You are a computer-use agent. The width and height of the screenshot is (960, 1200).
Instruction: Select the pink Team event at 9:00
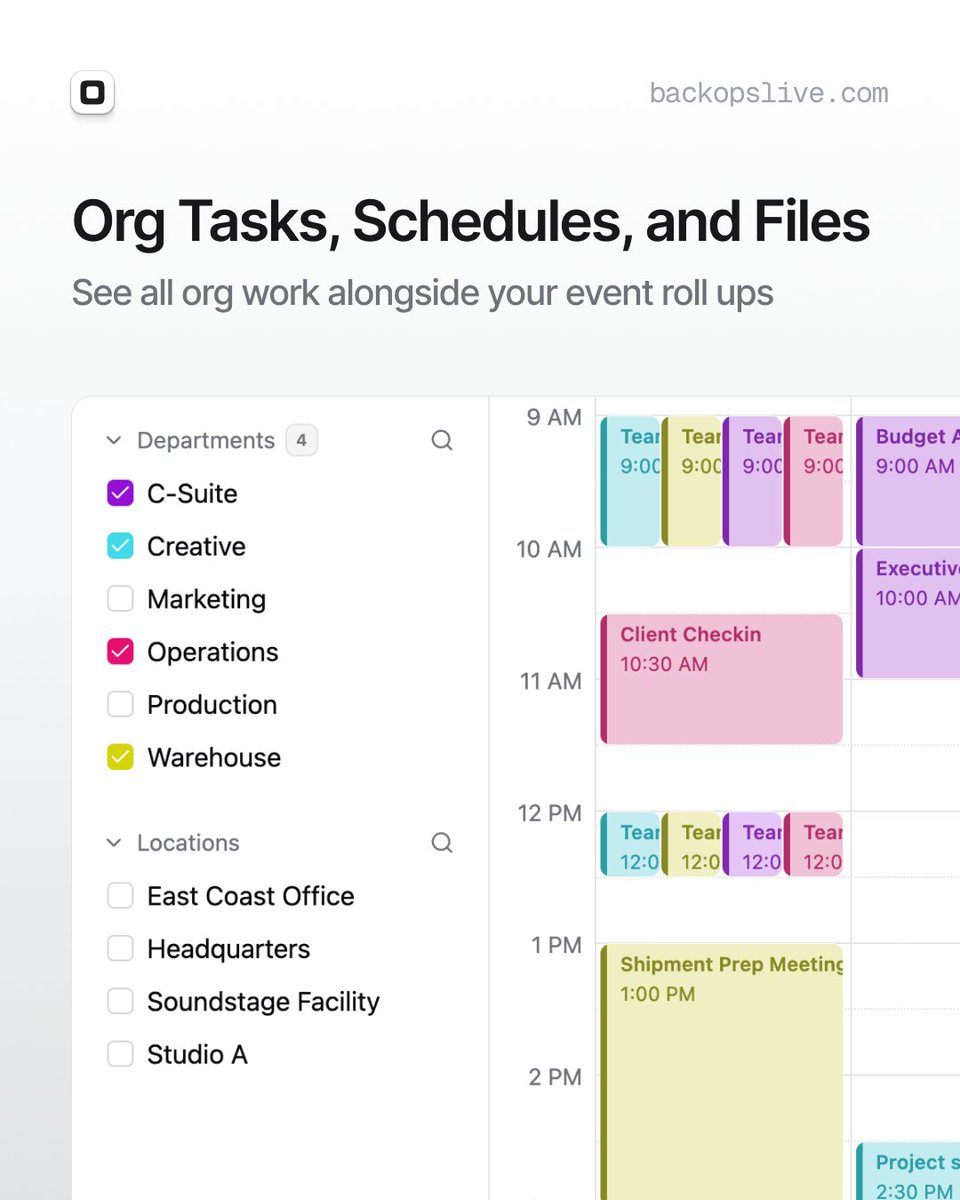click(x=813, y=481)
